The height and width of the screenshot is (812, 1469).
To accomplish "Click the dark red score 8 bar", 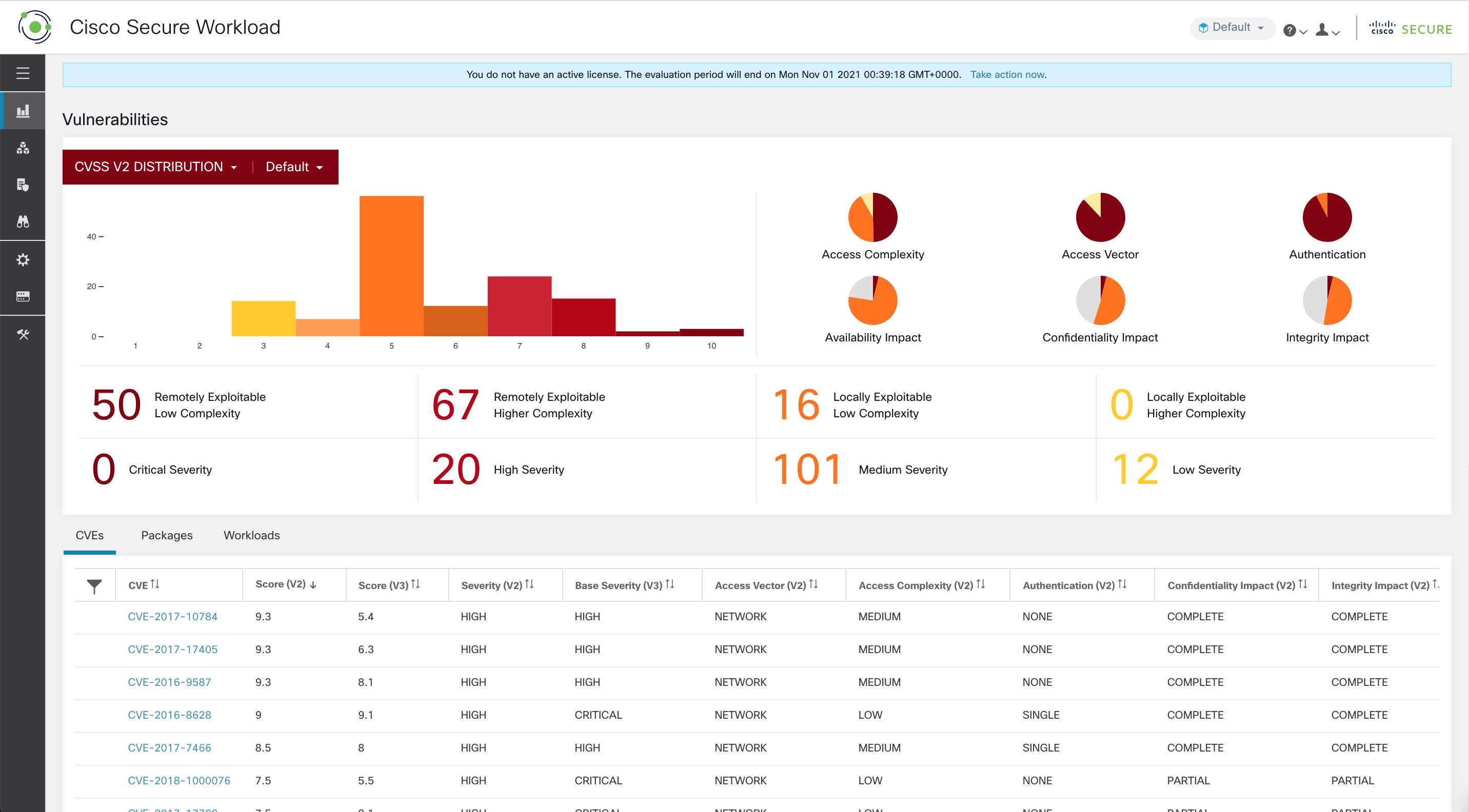I will (583, 317).
